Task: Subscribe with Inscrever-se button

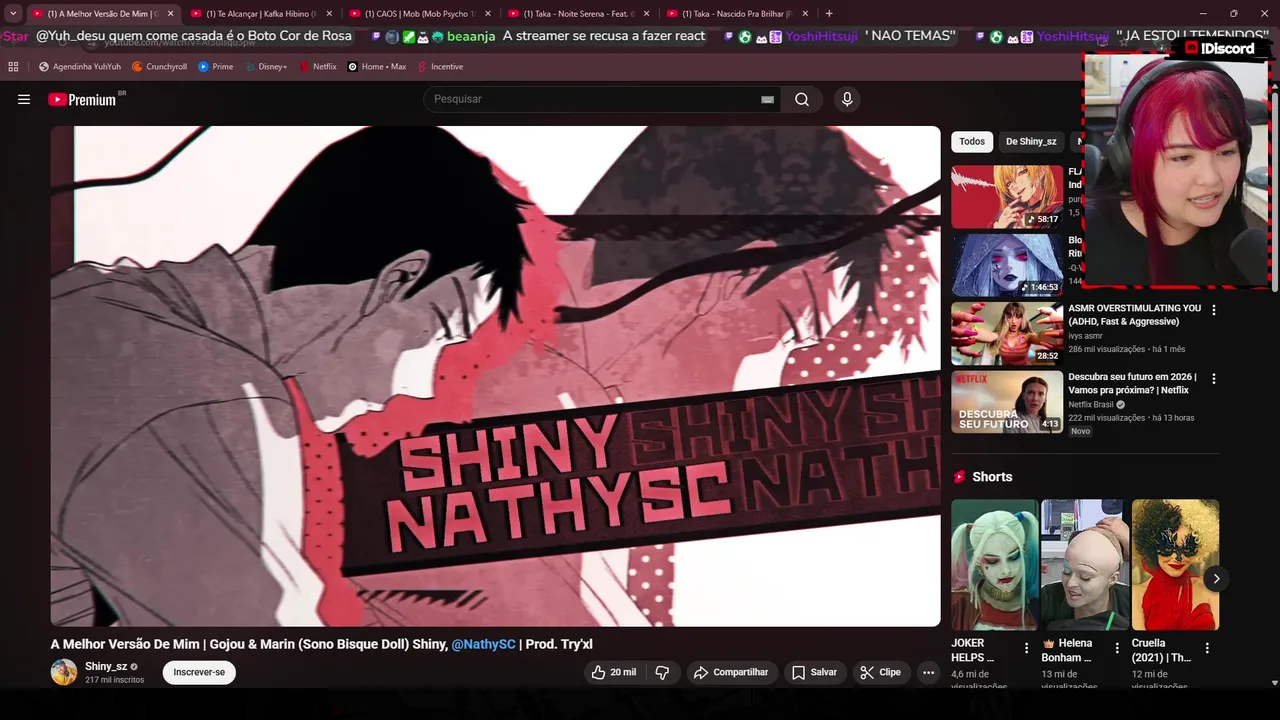Action: click(199, 672)
